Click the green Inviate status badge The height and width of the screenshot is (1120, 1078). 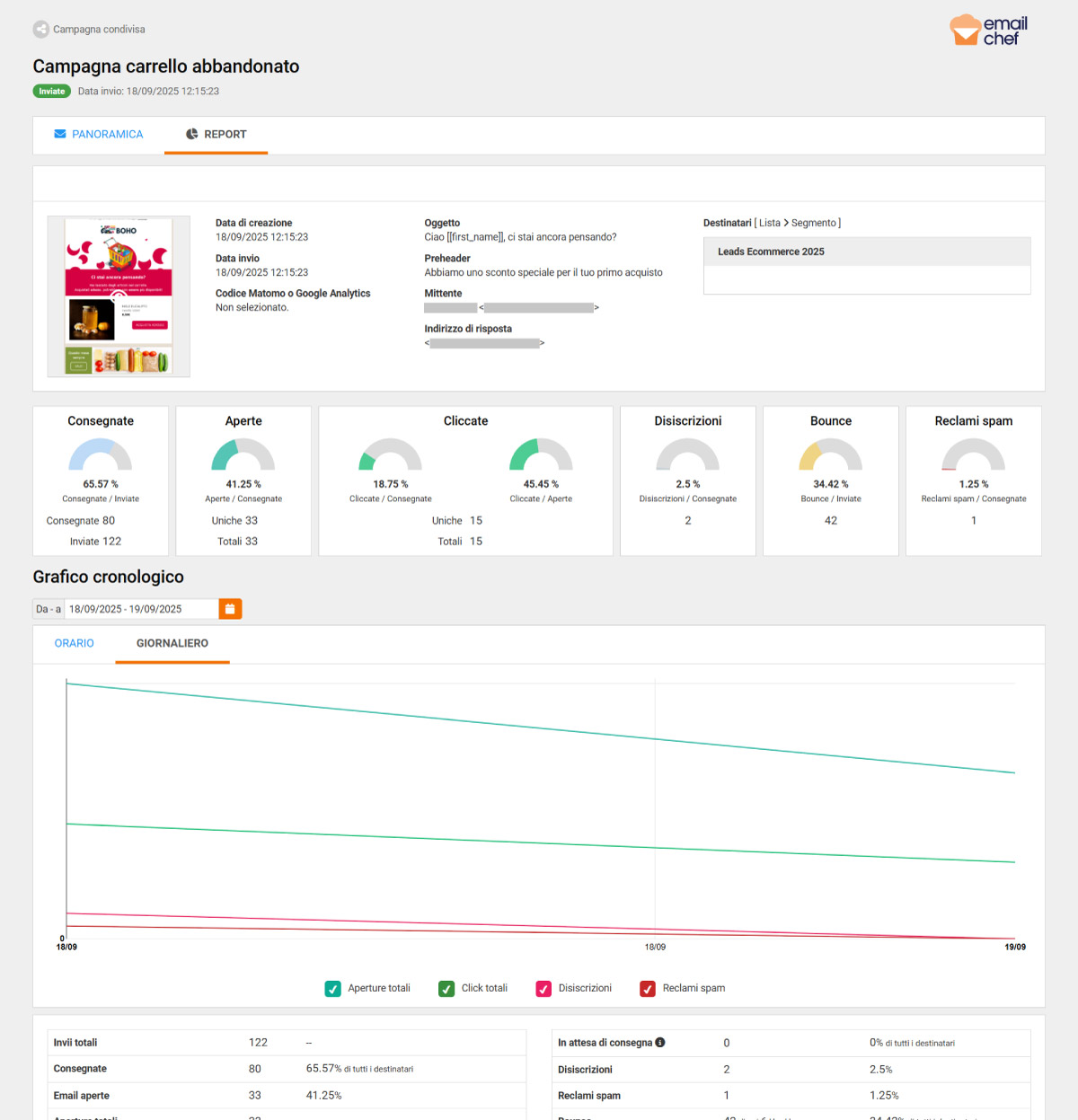coord(52,91)
